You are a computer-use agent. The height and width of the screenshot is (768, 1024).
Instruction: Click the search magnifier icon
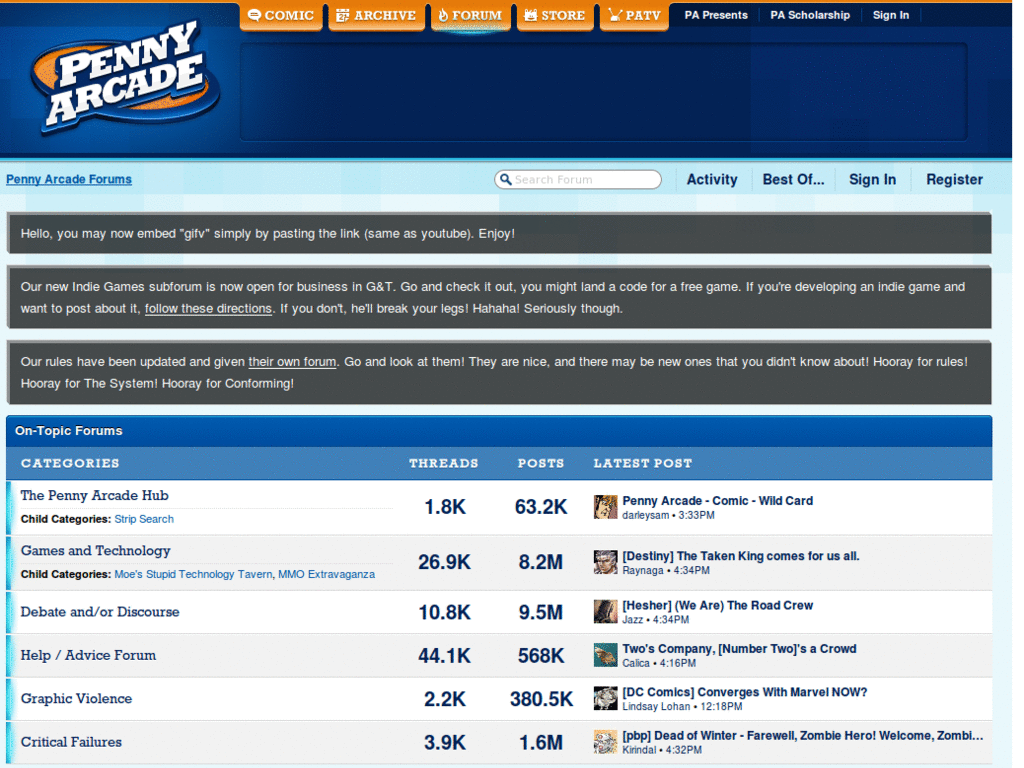(x=506, y=179)
